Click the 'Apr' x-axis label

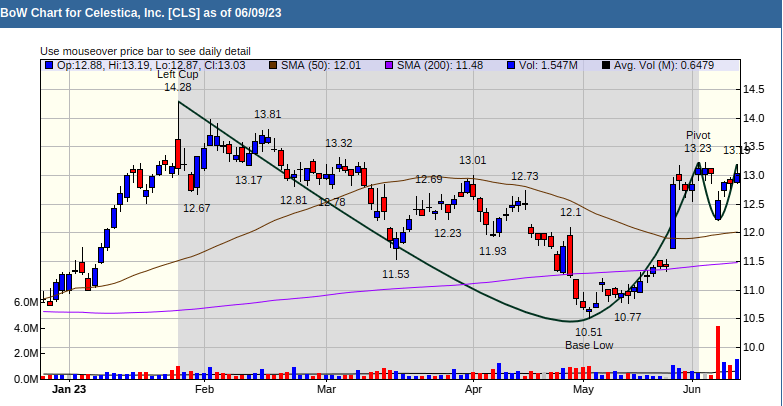(x=473, y=389)
